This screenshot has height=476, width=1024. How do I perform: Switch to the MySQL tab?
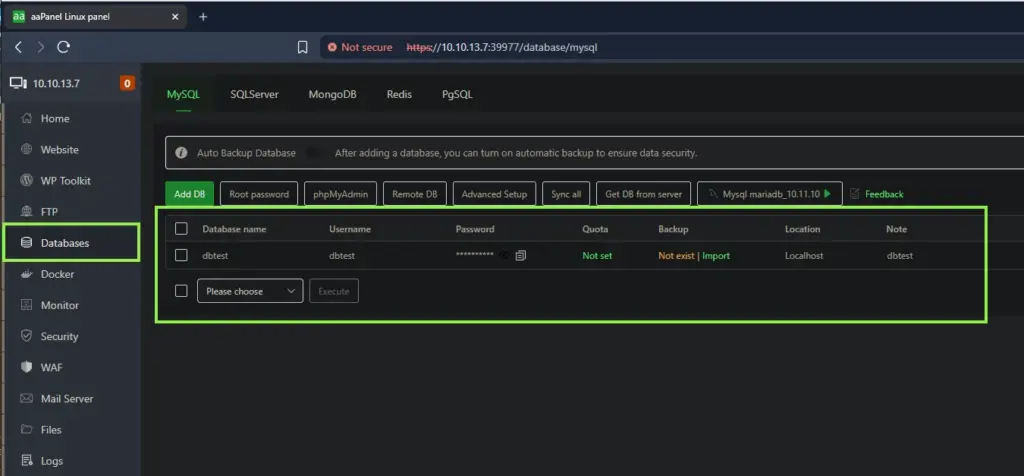183,95
